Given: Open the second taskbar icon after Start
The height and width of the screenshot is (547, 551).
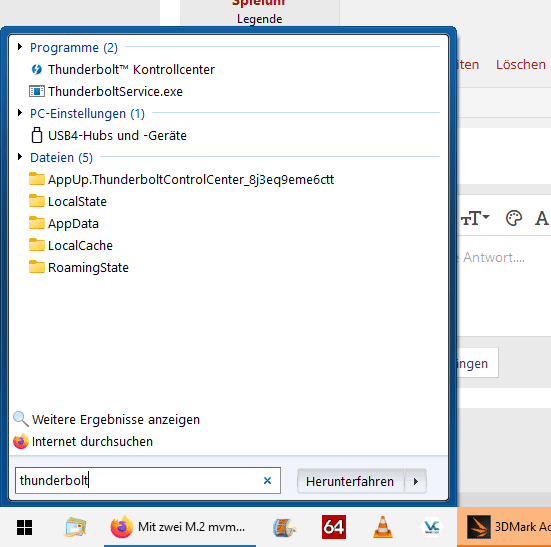Looking at the screenshot, I should 75,527.
